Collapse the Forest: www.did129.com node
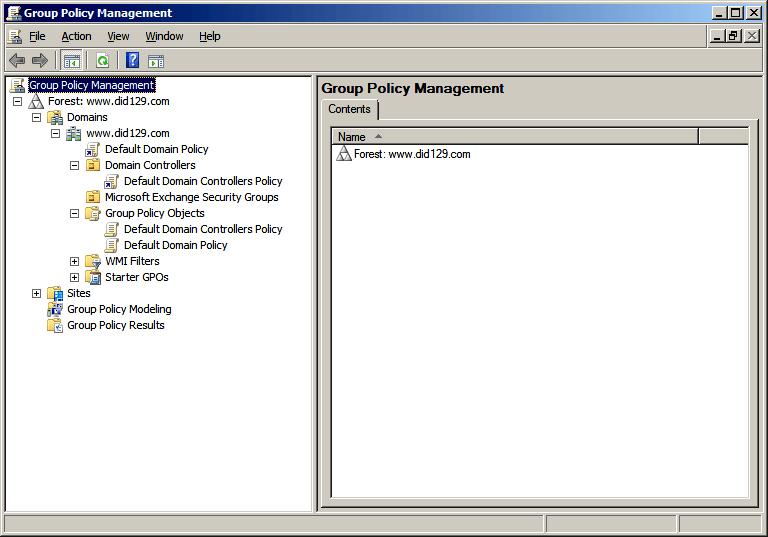This screenshot has width=768, height=537. pos(18,101)
